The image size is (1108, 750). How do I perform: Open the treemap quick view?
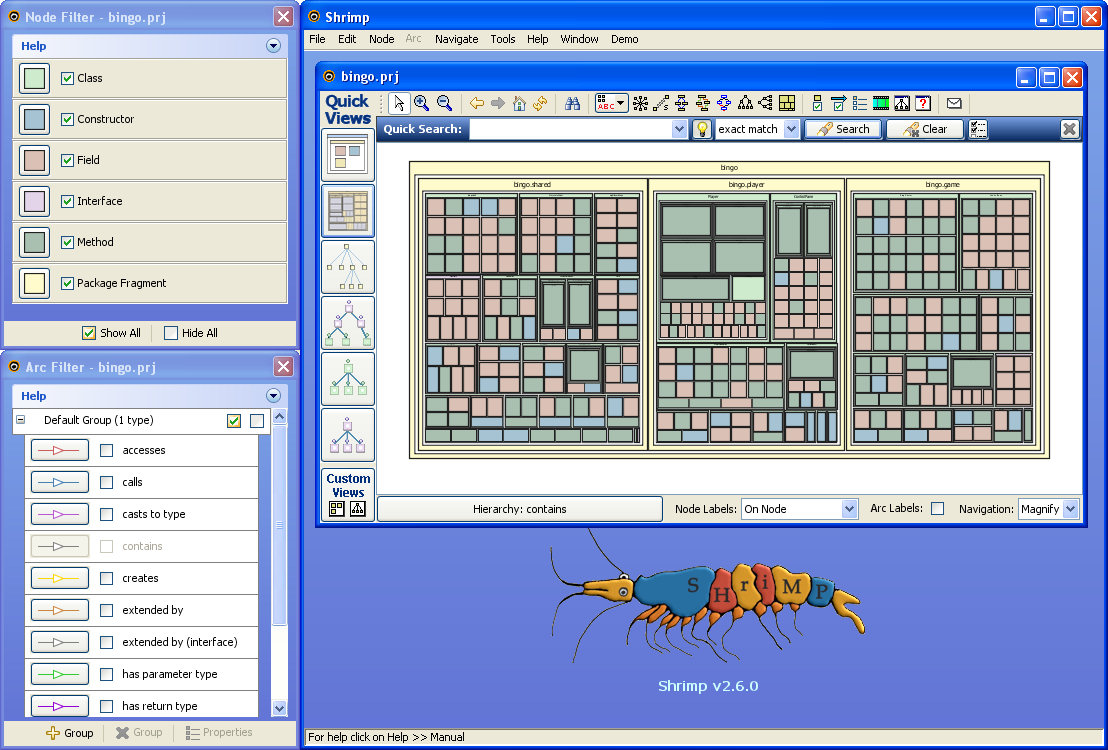pos(348,211)
